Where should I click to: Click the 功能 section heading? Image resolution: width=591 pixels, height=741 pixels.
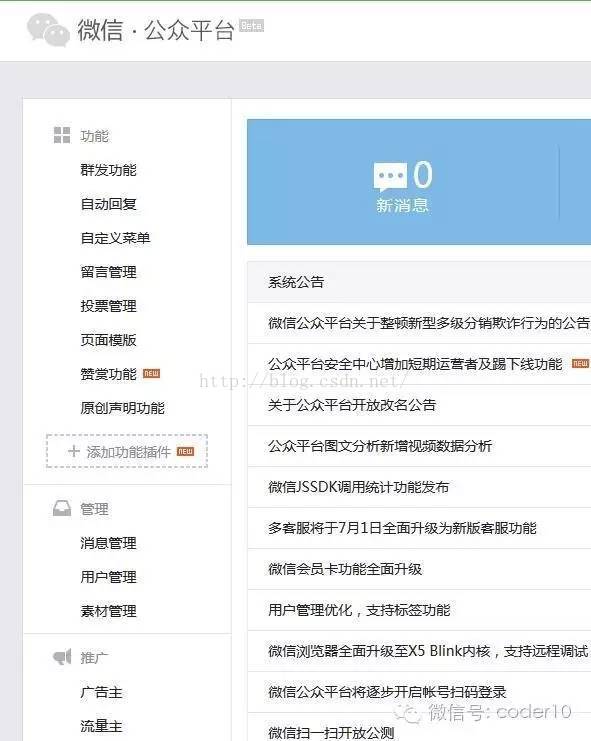click(x=94, y=136)
